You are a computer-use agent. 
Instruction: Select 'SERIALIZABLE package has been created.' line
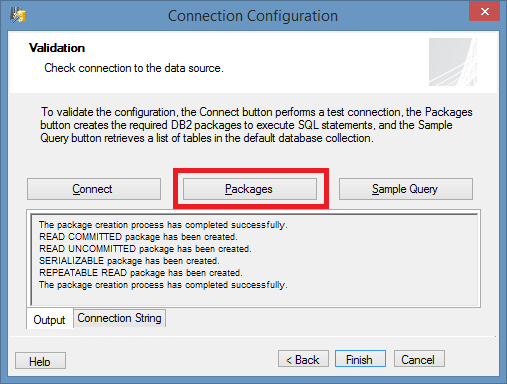click(x=129, y=261)
